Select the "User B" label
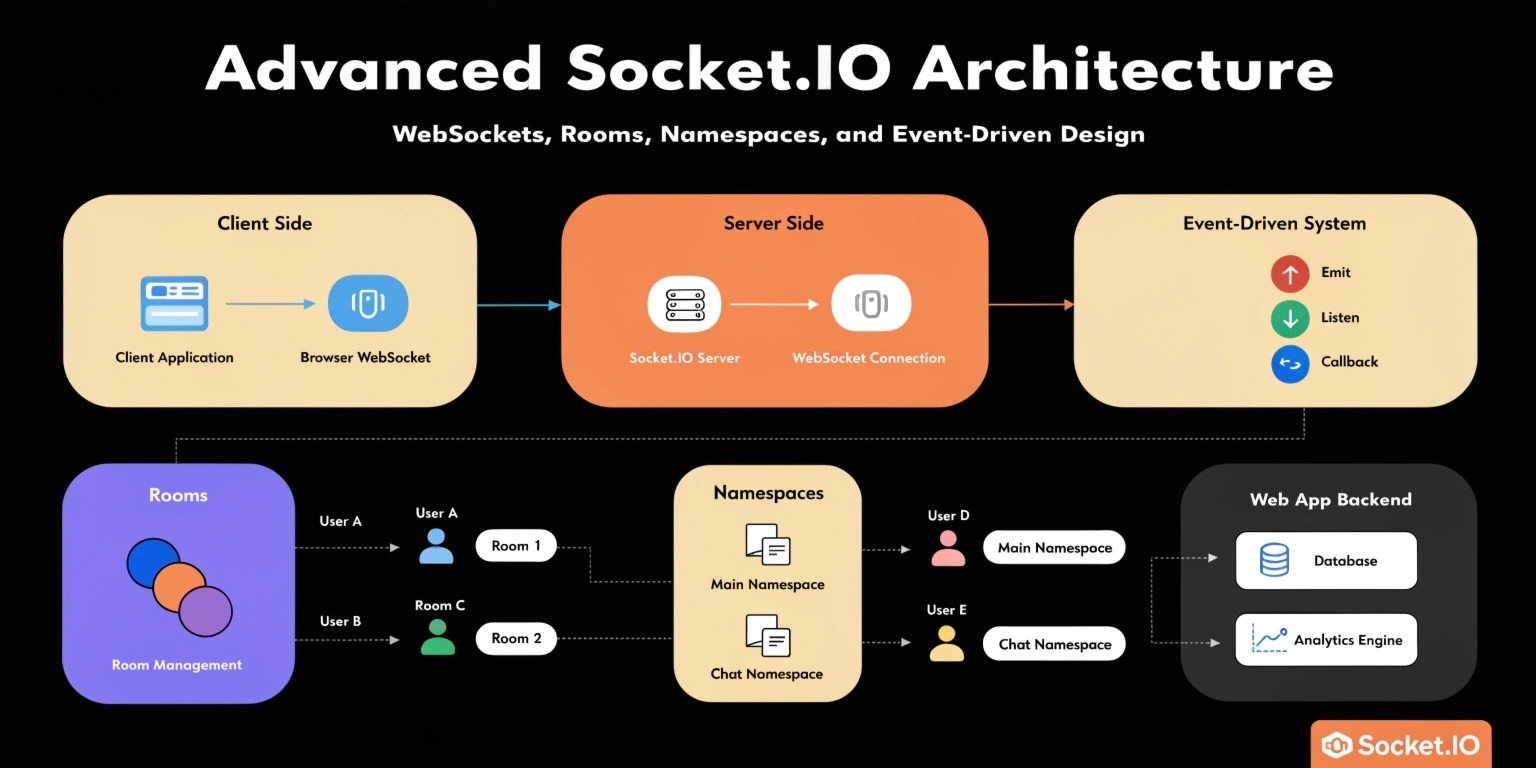The image size is (1536, 768). point(341,622)
